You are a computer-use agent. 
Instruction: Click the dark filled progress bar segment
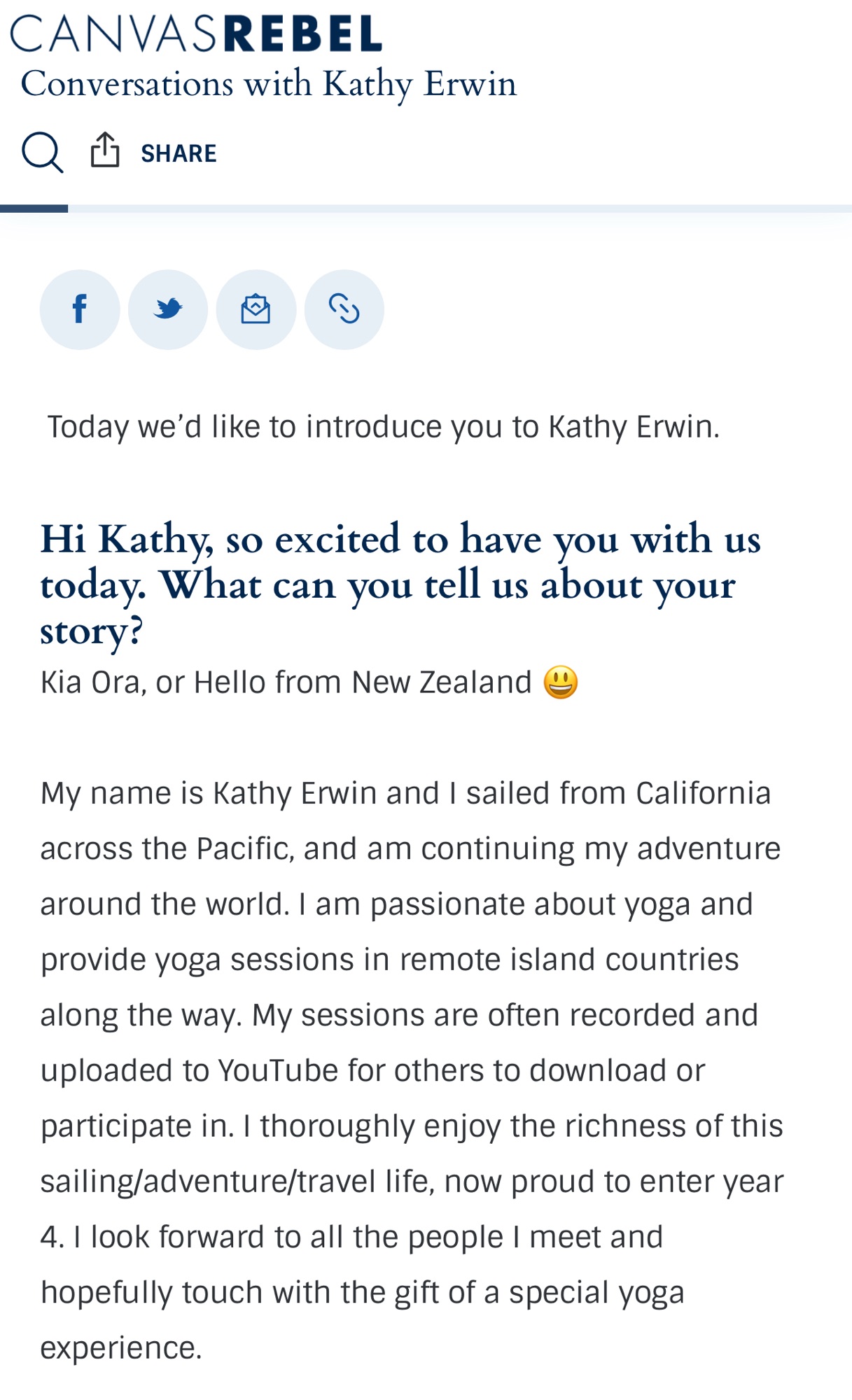(x=34, y=209)
